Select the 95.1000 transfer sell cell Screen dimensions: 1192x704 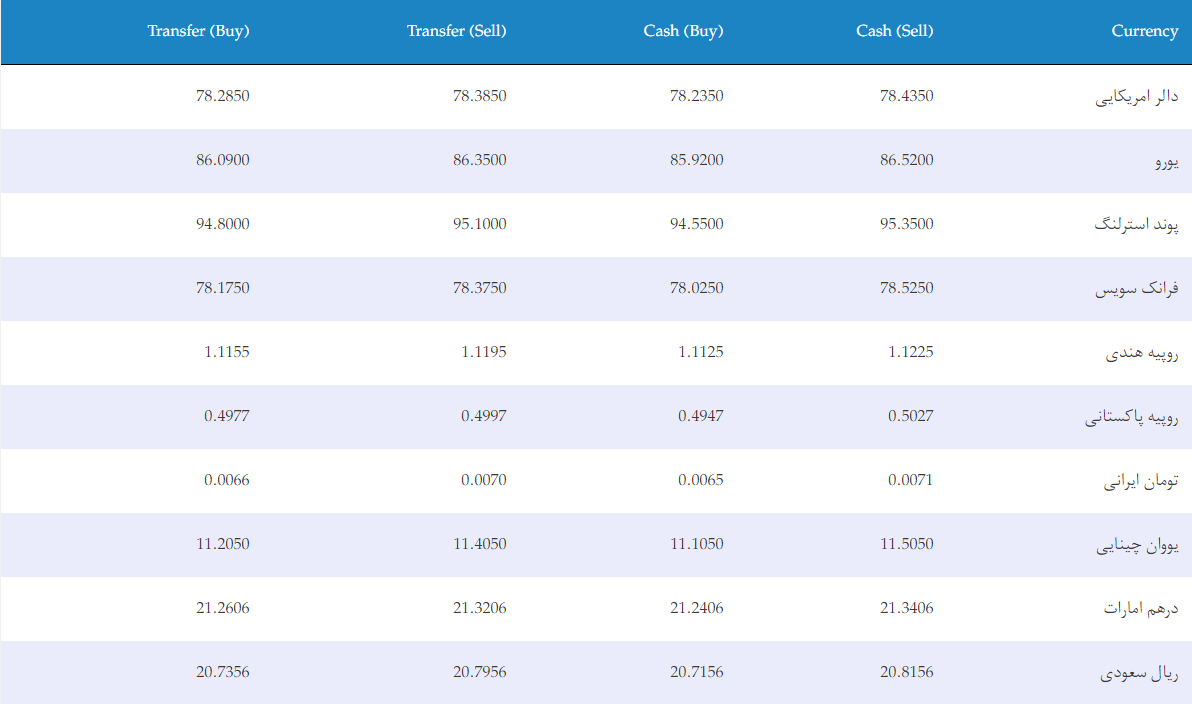480,224
